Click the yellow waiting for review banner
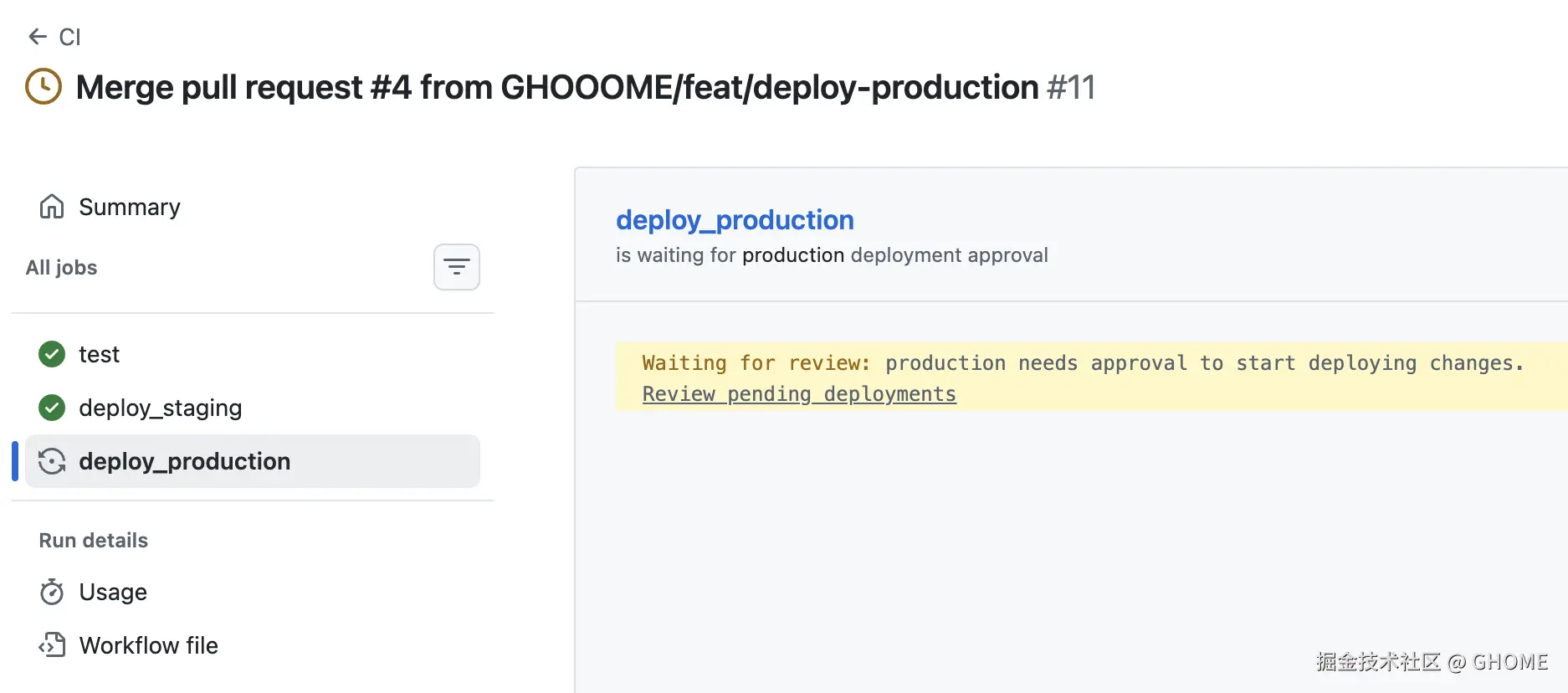Viewport: 1568px width, 693px height. (1091, 377)
